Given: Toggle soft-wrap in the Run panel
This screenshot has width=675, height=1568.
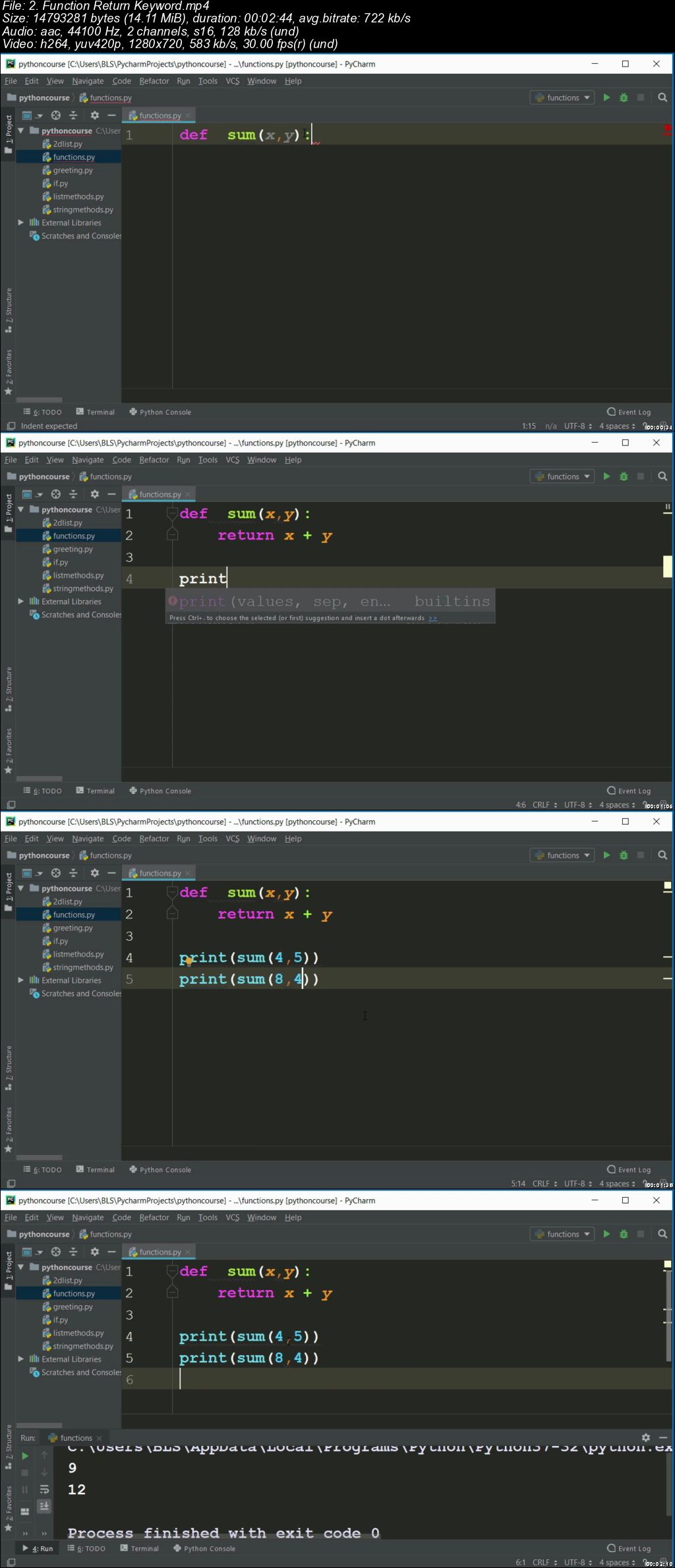Looking at the screenshot, I should (44, 1489).
